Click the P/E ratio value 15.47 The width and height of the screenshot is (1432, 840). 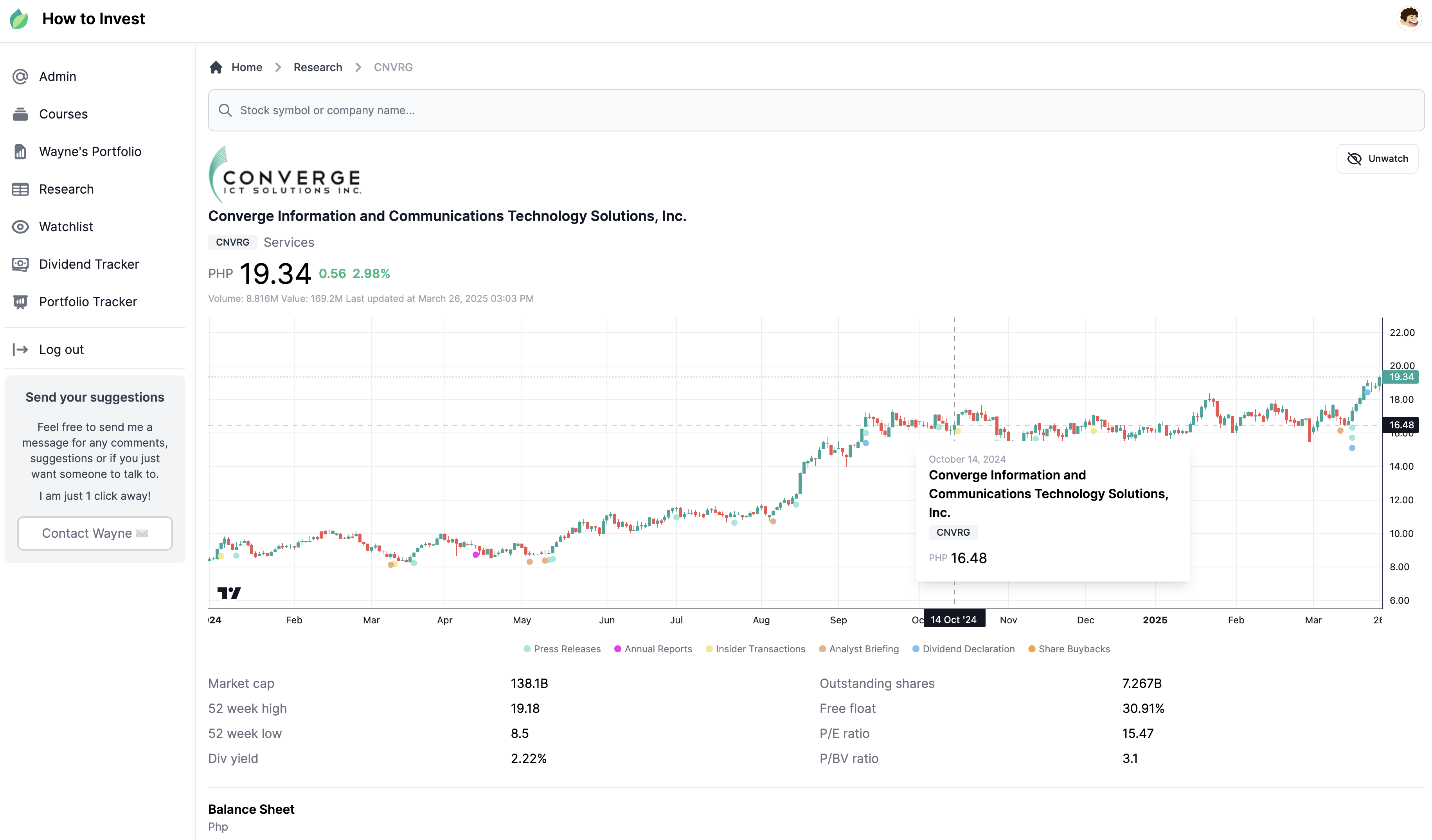(1138, 733)
